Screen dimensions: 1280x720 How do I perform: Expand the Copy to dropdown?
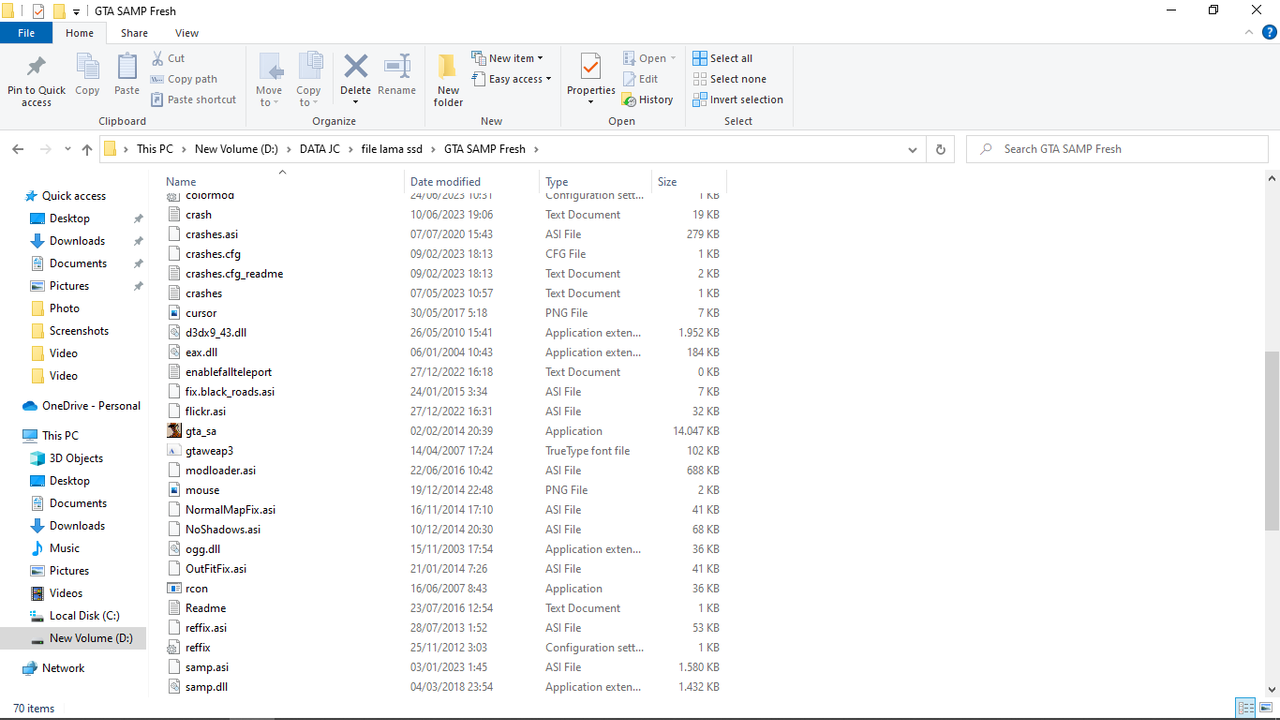coord(308,80)
